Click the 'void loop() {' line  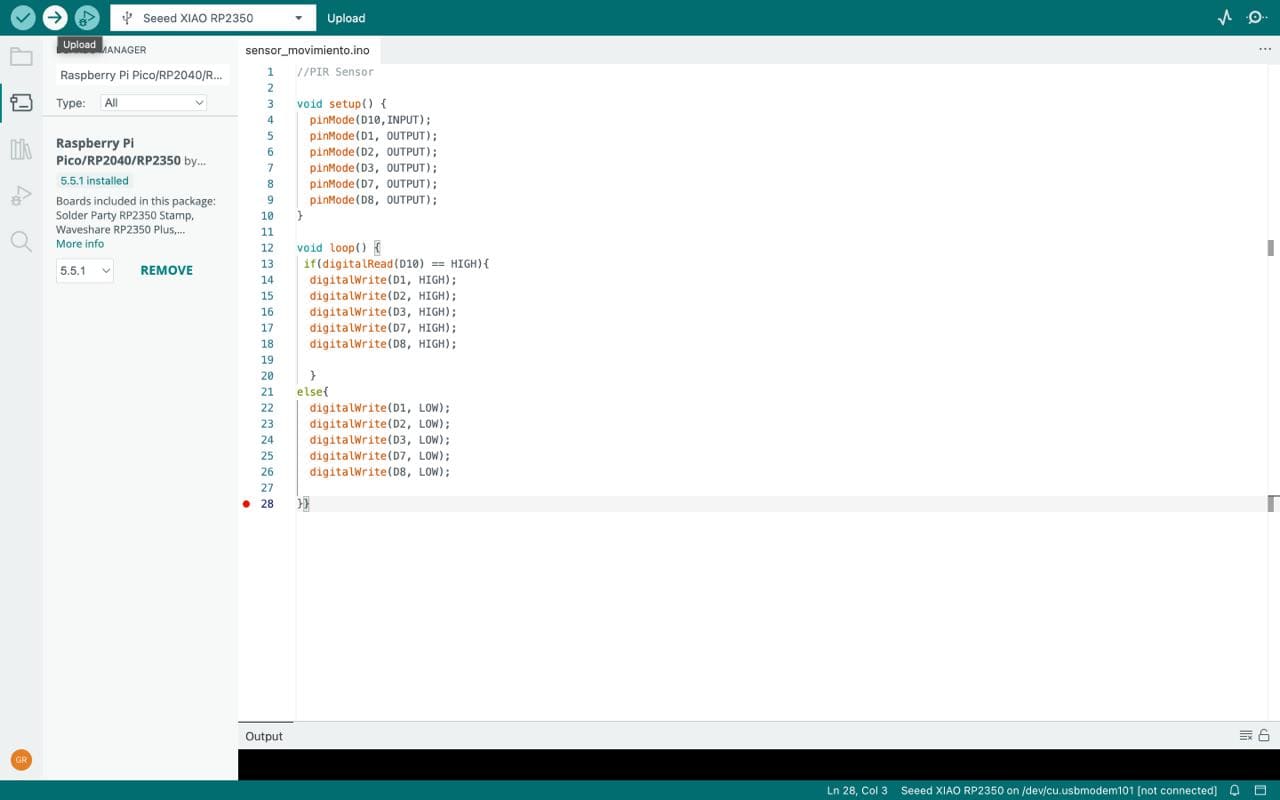click(x=339, y=248)
